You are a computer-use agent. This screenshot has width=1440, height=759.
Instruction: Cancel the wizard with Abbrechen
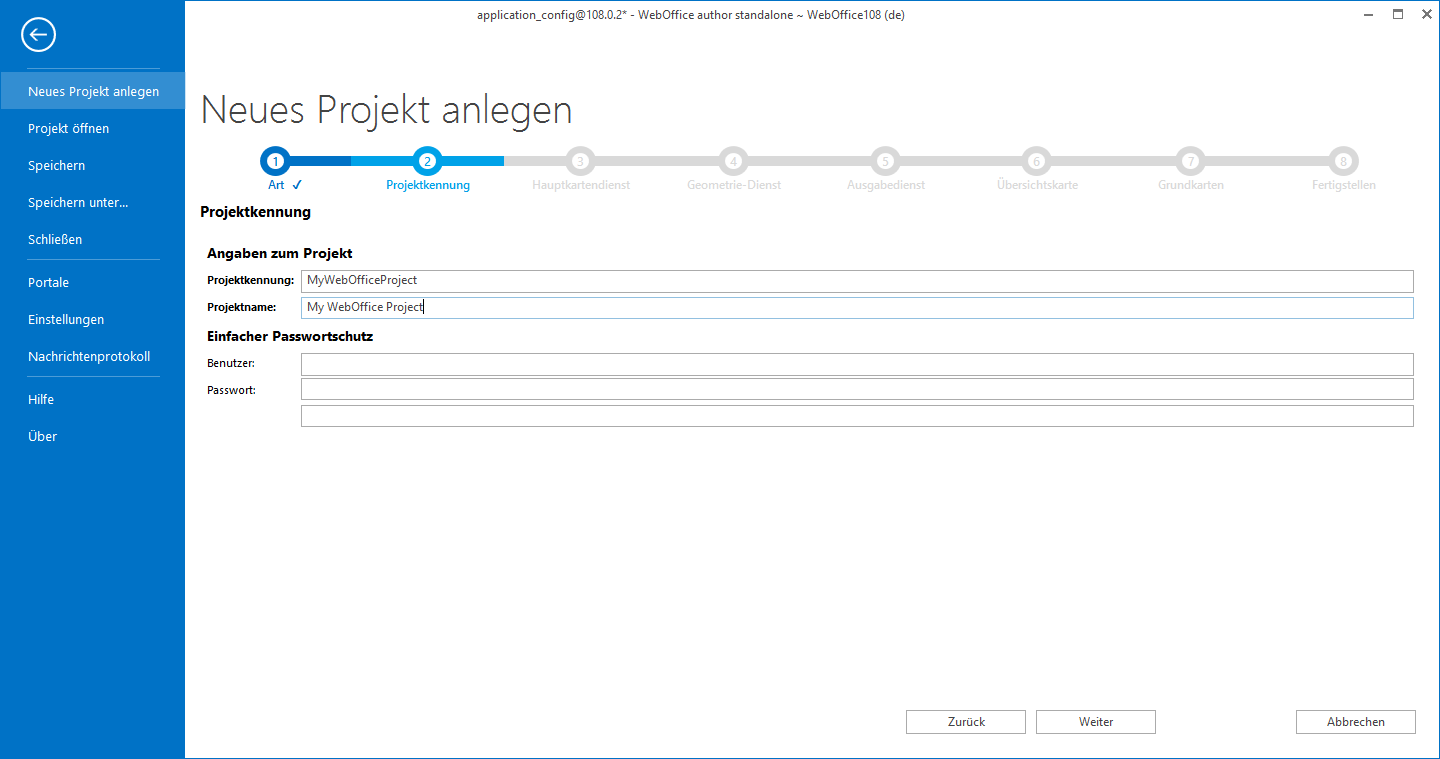click(1355, 722)
